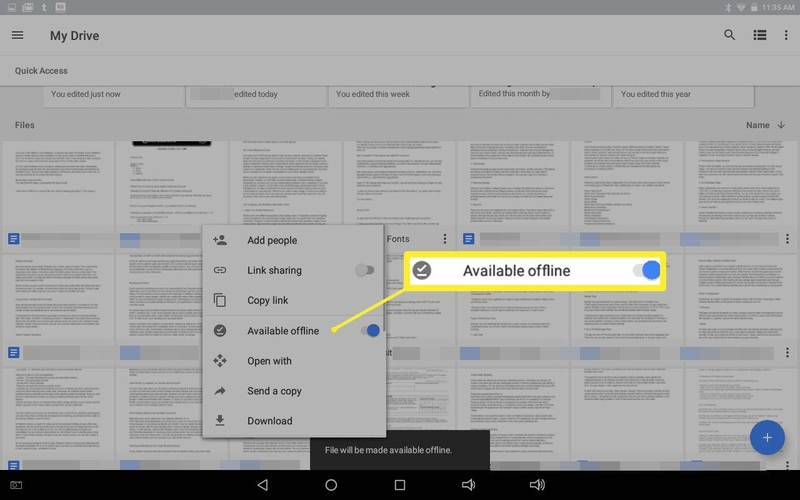The width and height of the screenshot is (800, 500).
Task: Click the Available offline menu label
Action: point(283,331)
